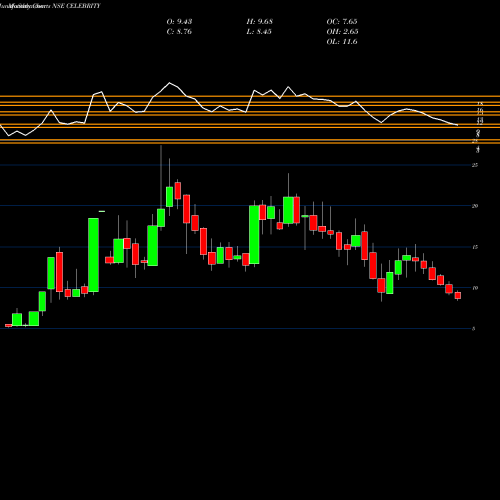The width and height of the screenshot is (500, 500).
Task: Click the 'OC: 7.65' reading
Action: tap(342, 22)
